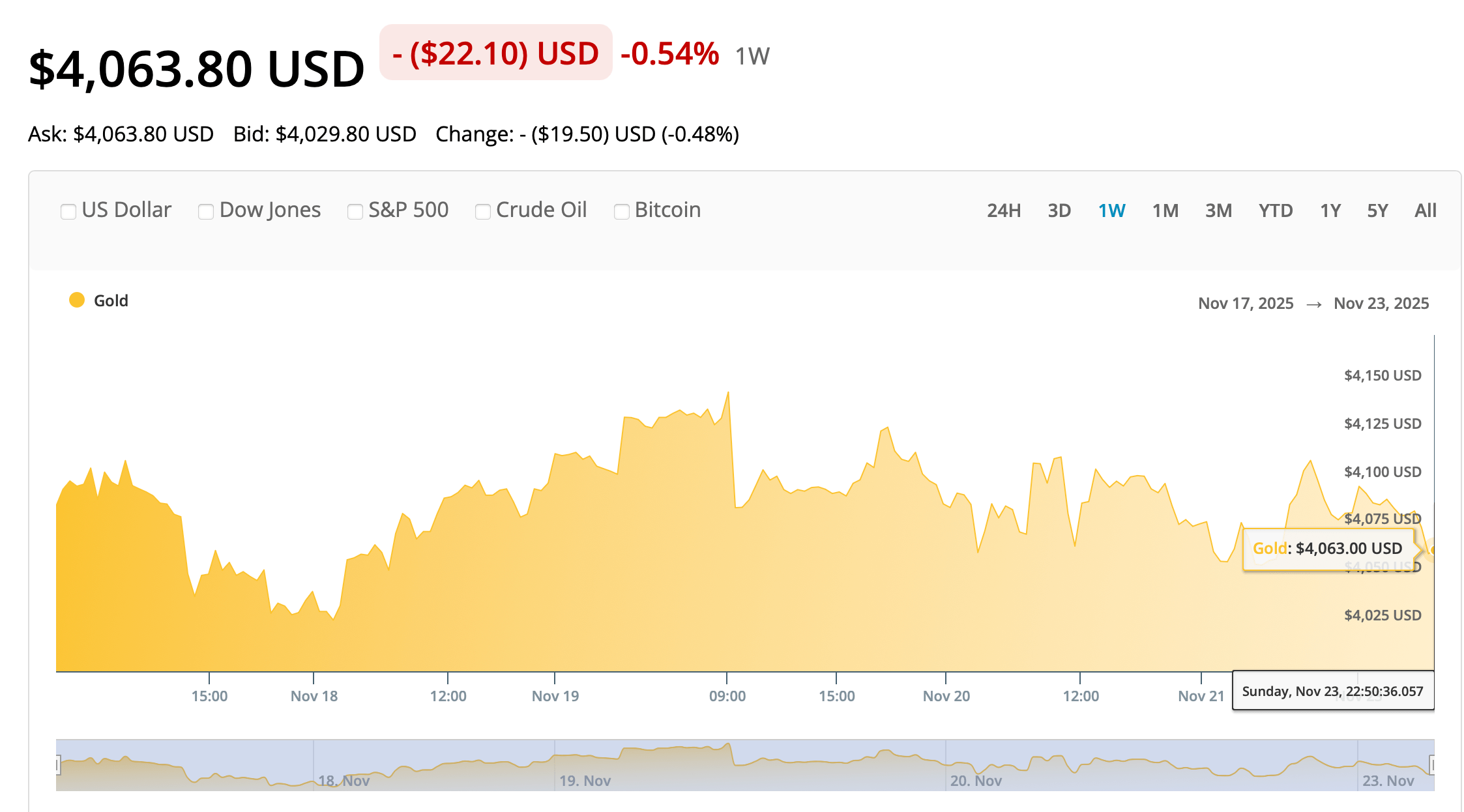This screenshot has height=812, width=1464.
Task: Click the Nov 23, 2025 end date
Action: (x=1381, y=303)
